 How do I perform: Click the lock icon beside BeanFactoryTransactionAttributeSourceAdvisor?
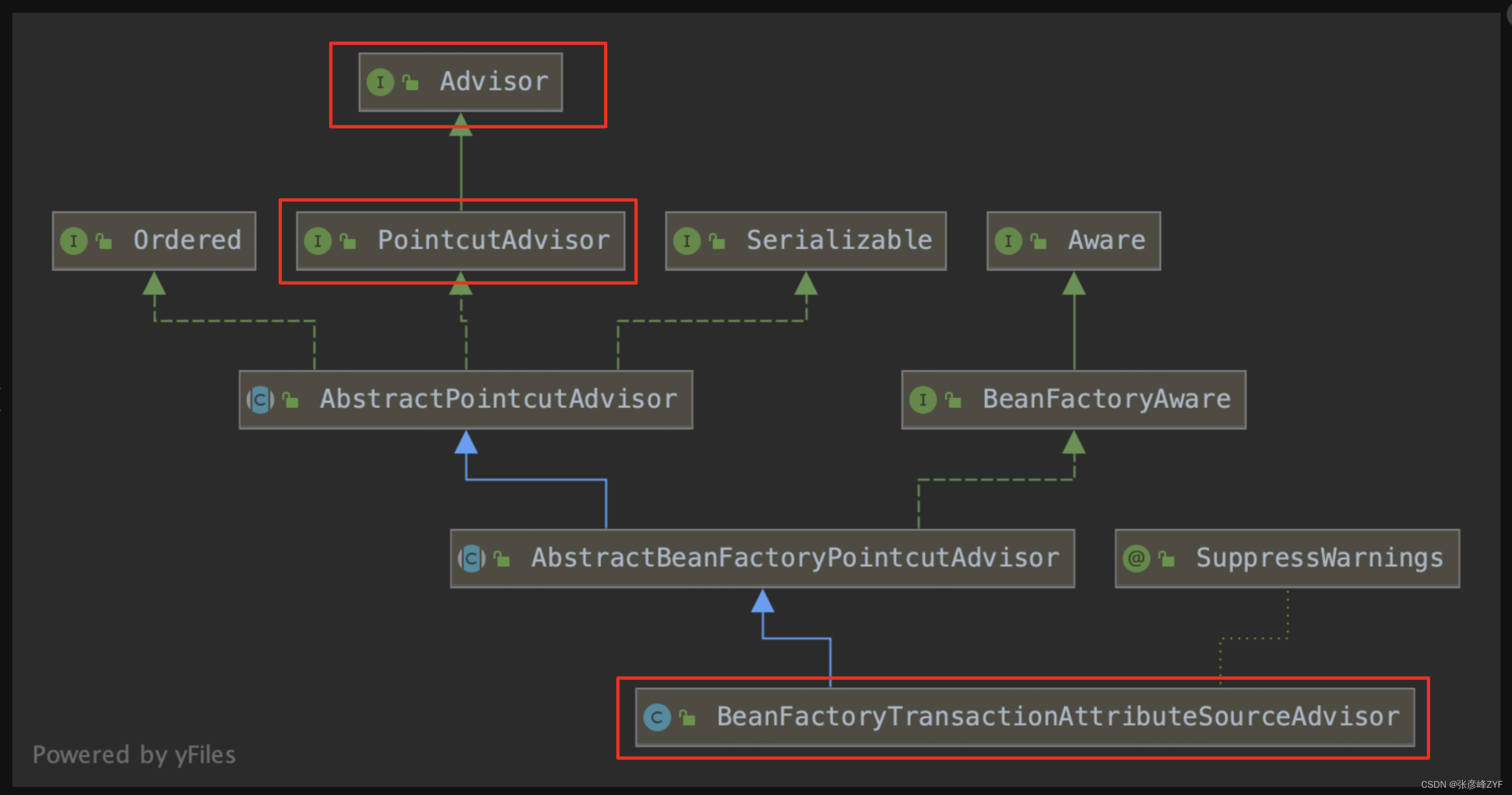pyautogui.click(x=688, y=717)
